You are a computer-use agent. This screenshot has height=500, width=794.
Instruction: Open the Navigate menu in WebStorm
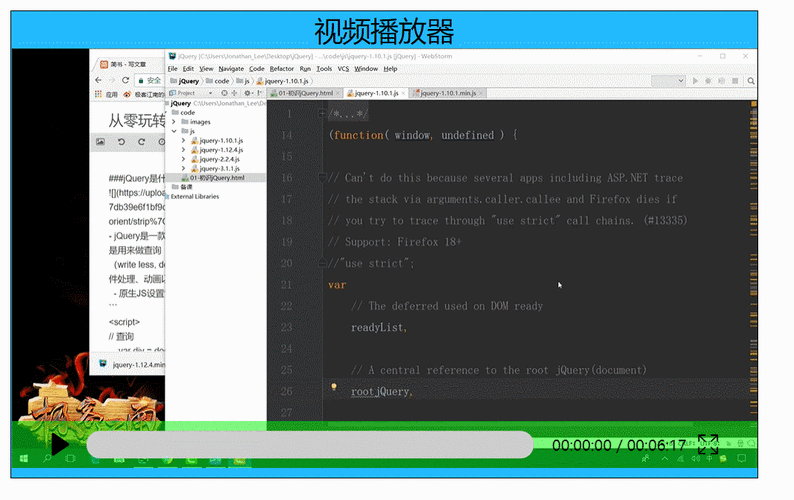coord(231,68)
